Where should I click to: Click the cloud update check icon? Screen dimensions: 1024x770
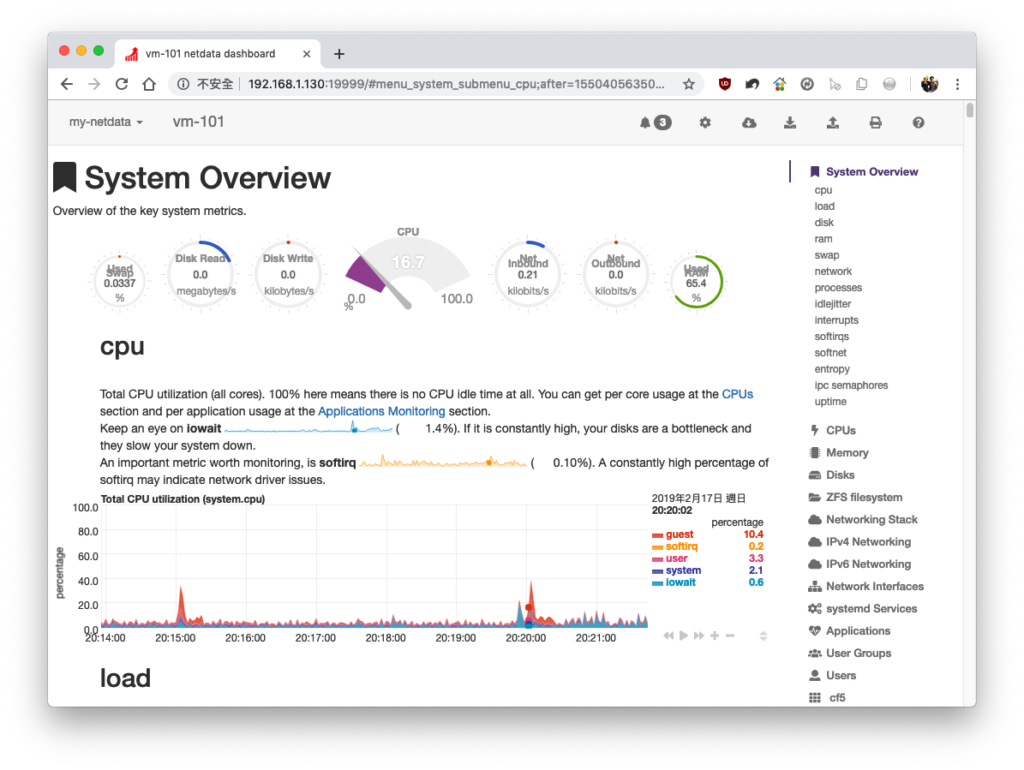[x=749, y=122]
